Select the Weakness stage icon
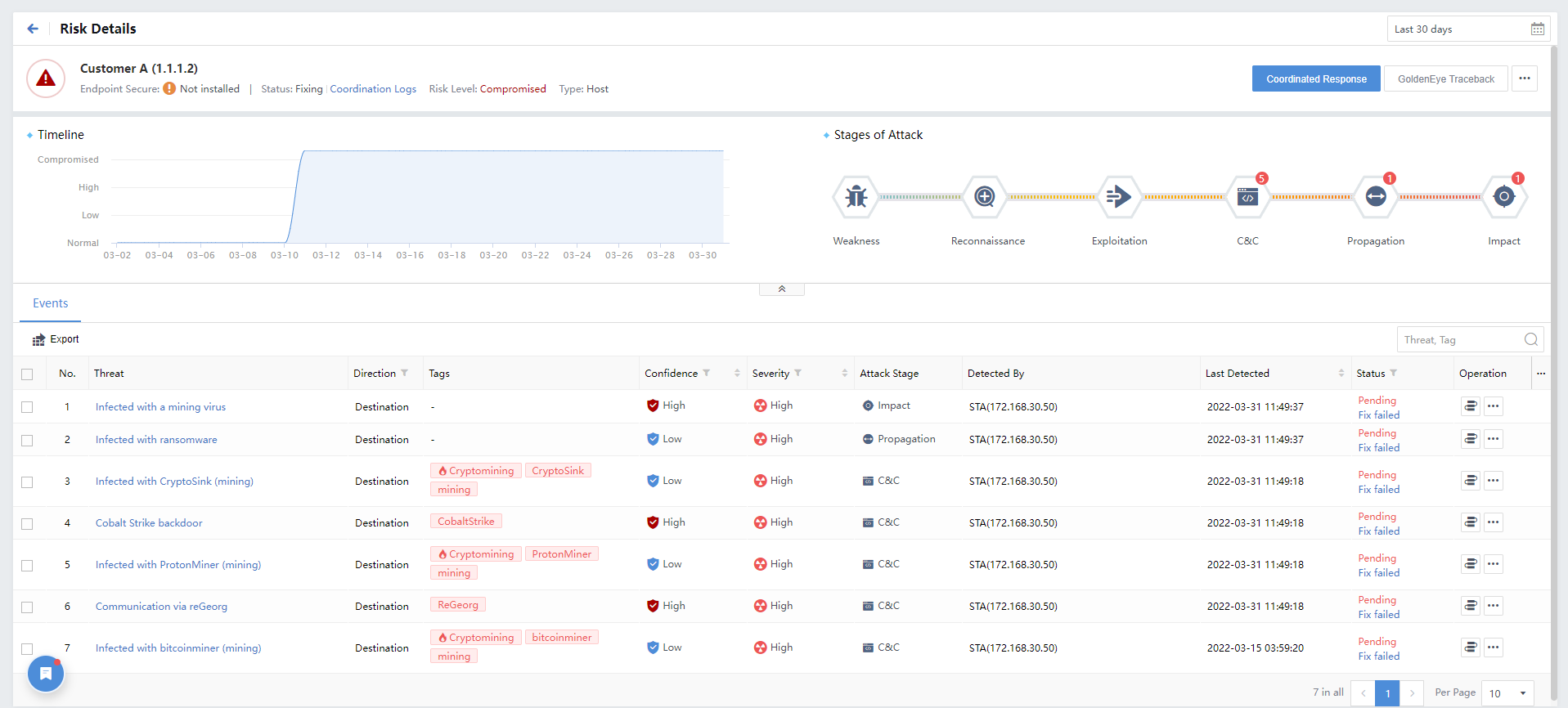Image resolution: width=1568 pixels, height=708 pixels. click(856, 197)
